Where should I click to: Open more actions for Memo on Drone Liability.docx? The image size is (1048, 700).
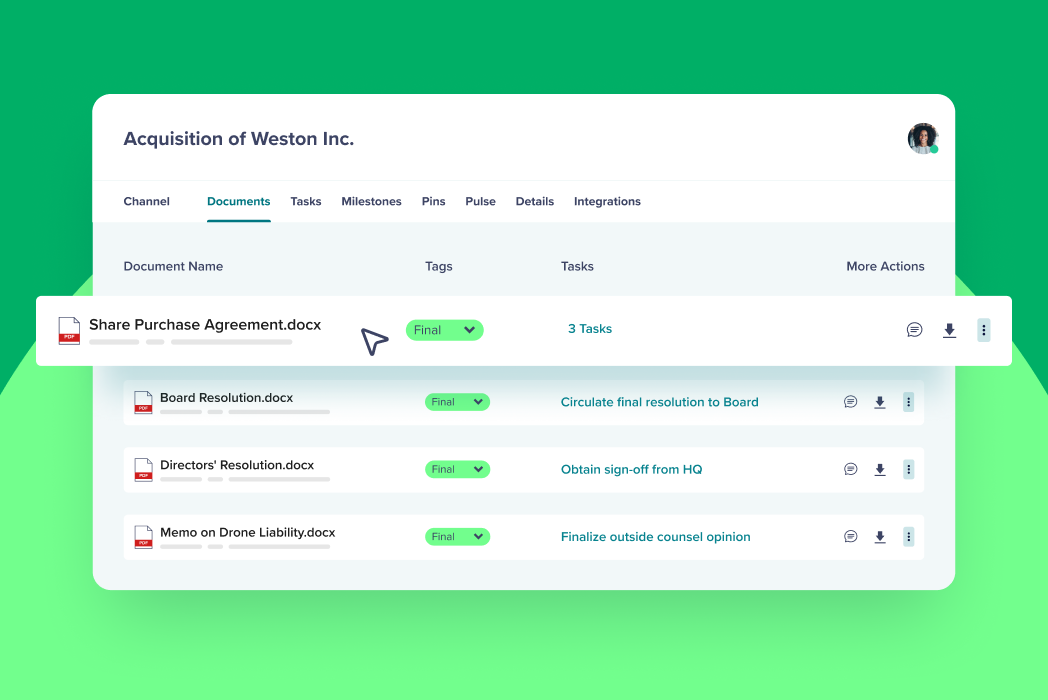(x=908, y=536)
